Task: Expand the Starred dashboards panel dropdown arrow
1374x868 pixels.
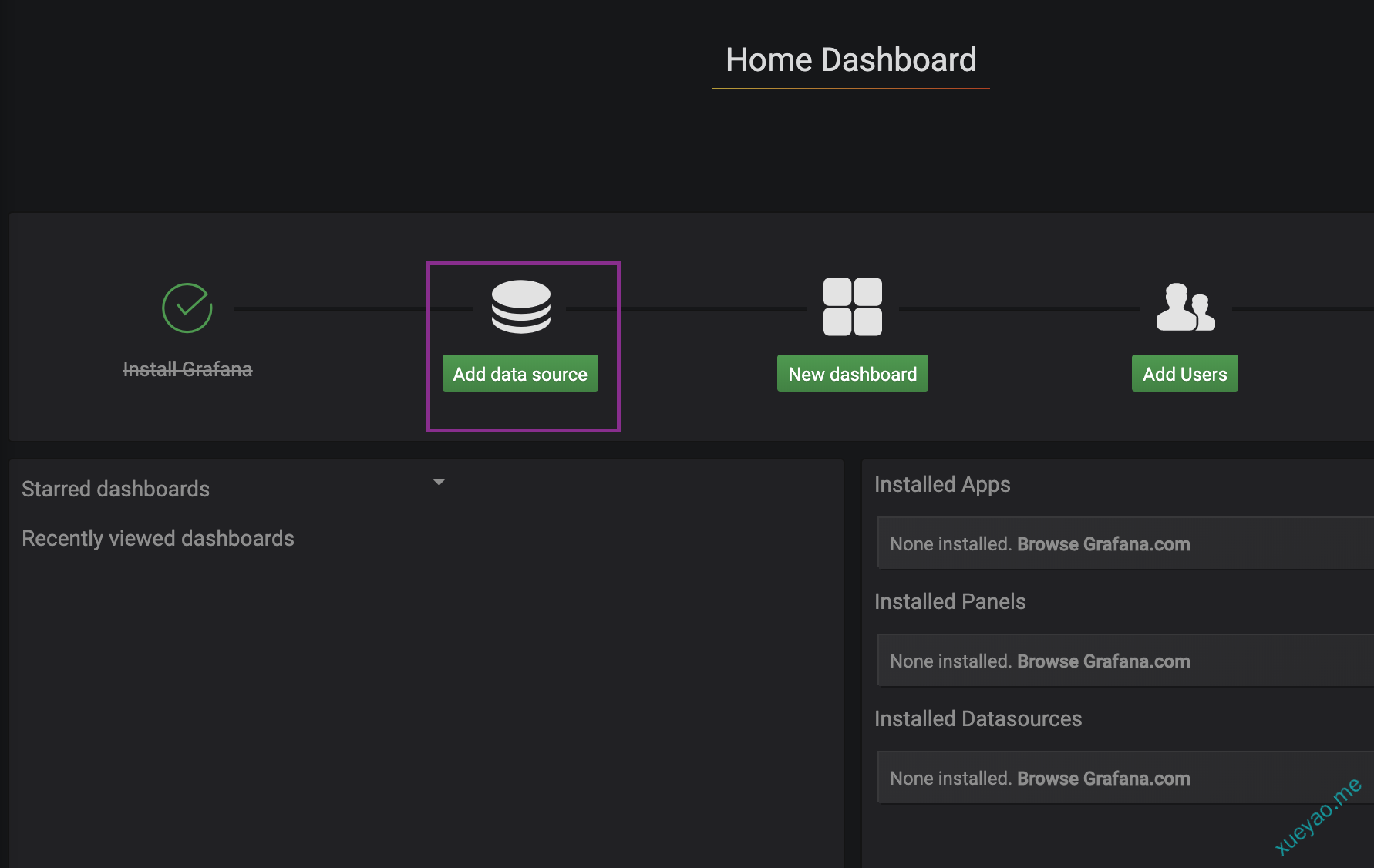Action: [x=439, y=482]
